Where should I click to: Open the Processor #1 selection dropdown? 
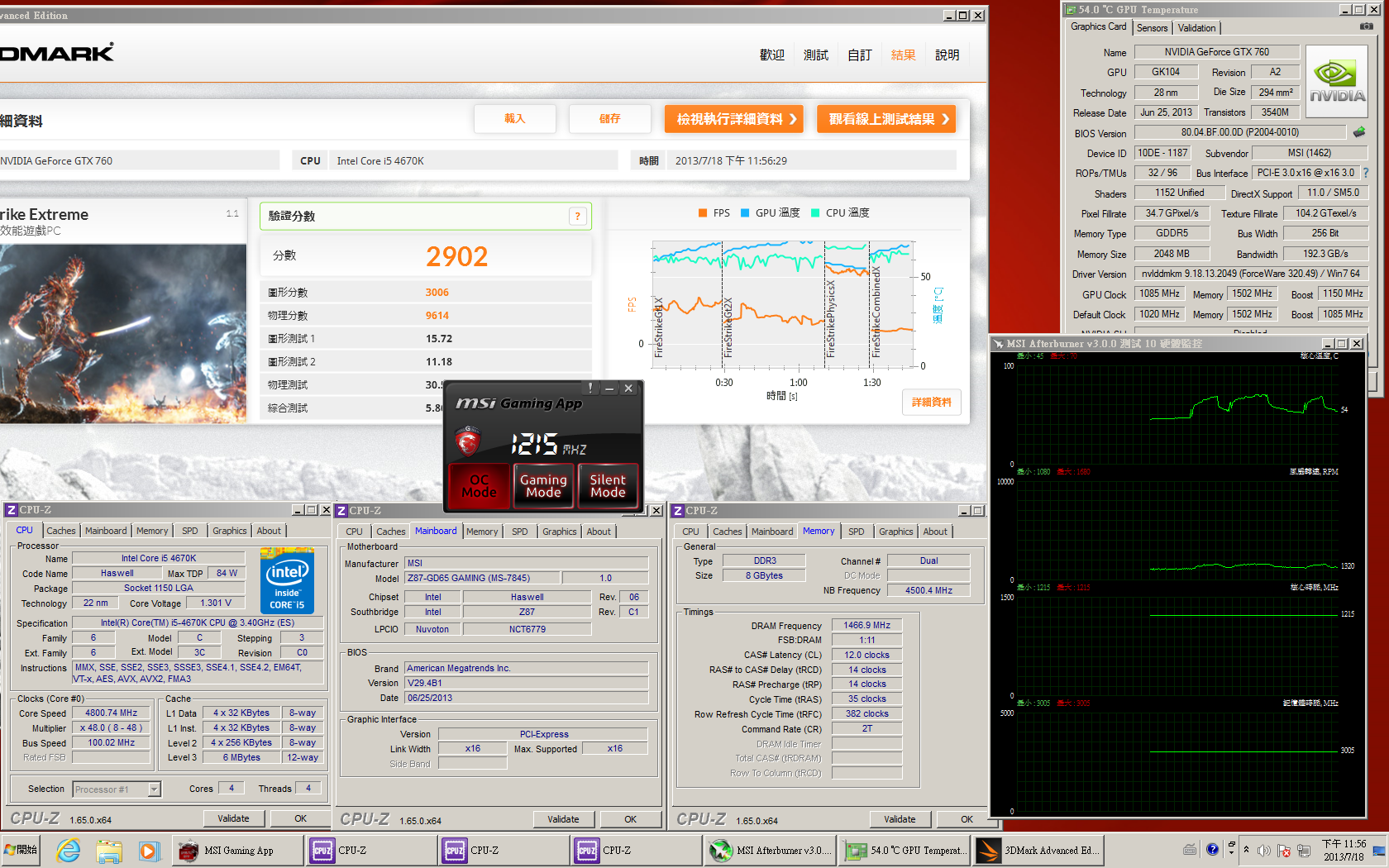tap(154, 789)
